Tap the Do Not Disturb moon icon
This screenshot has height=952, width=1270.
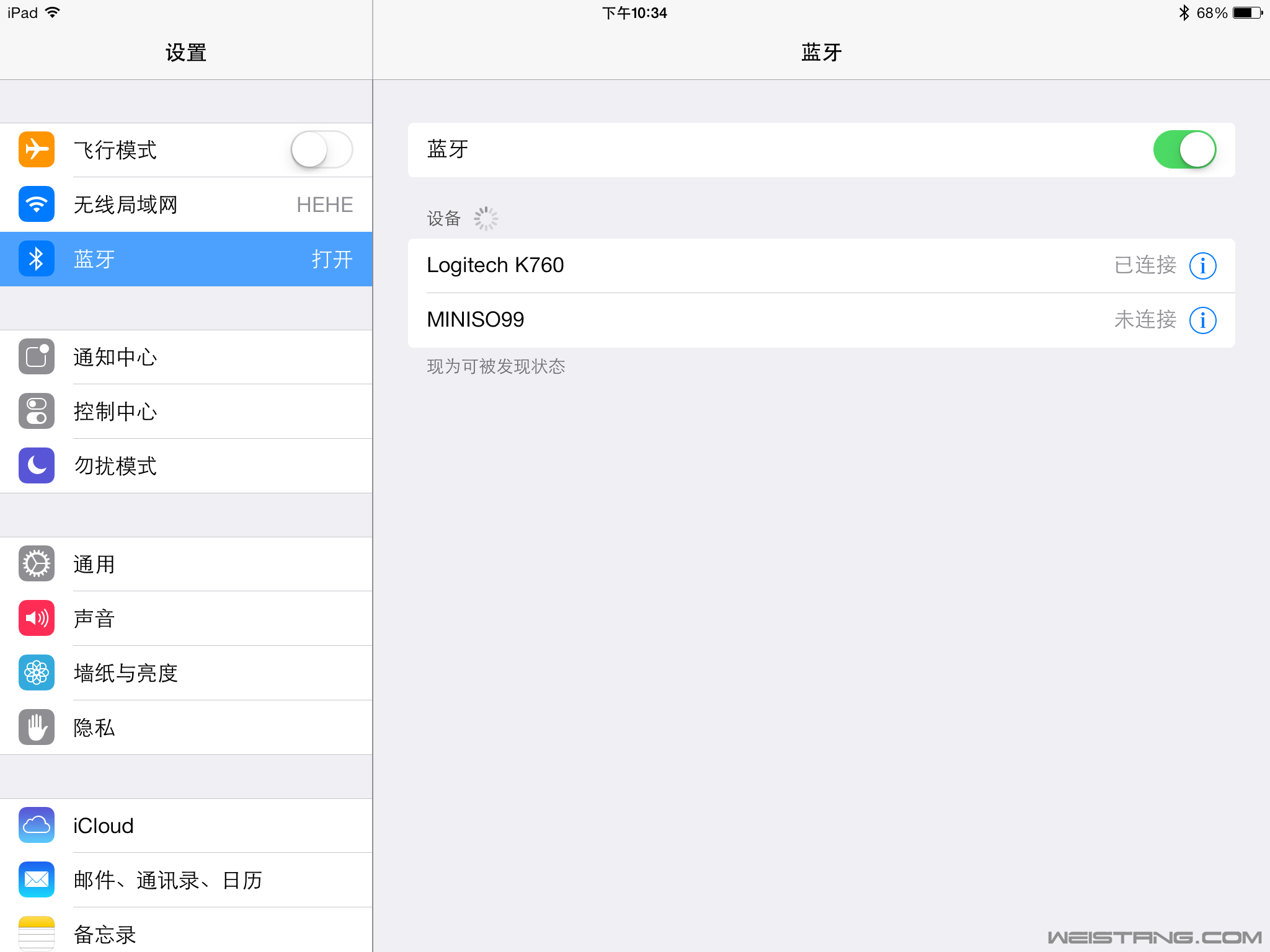(37, 465)
